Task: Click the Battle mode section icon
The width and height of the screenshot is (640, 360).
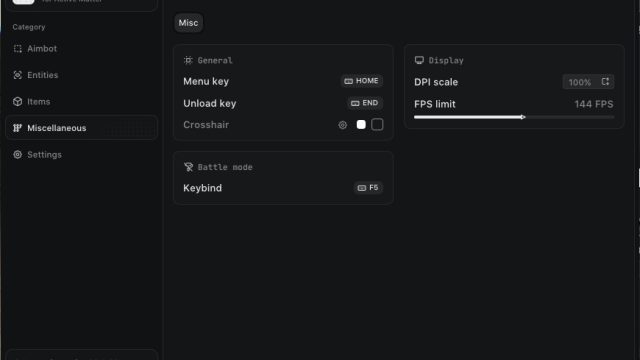Action: coord(188,167)
